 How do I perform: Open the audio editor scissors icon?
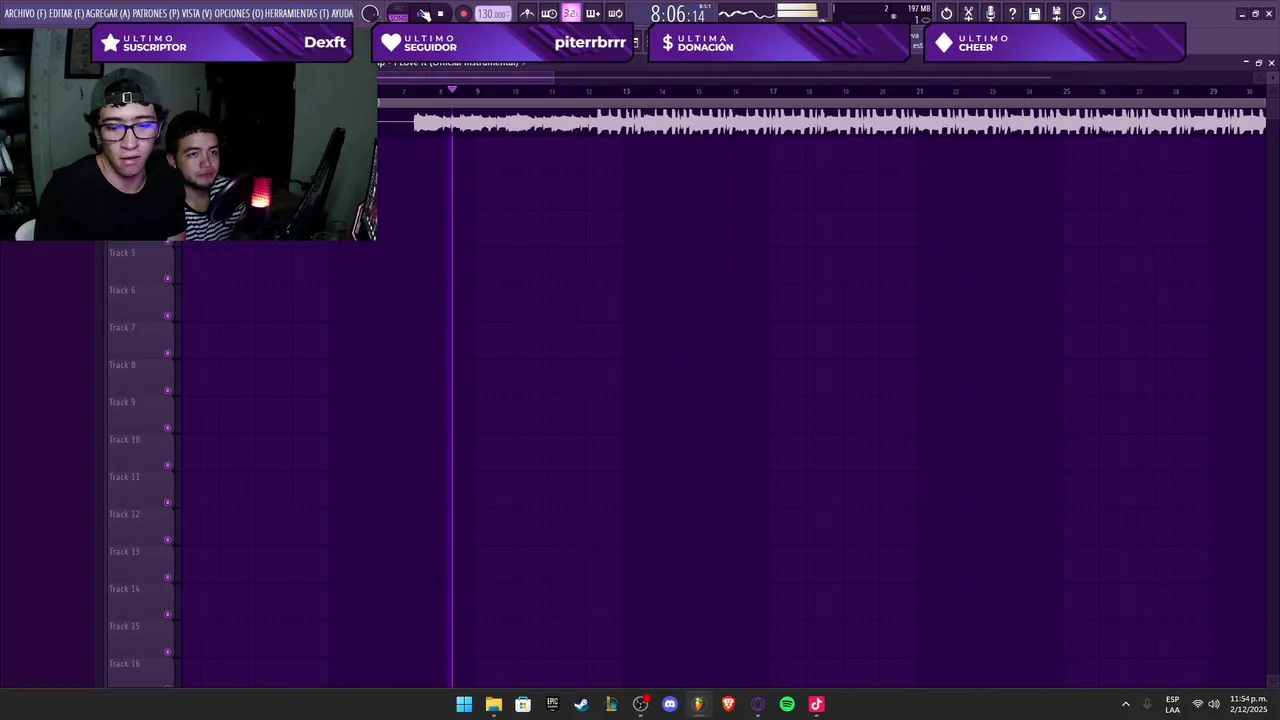tap(969, 14)
